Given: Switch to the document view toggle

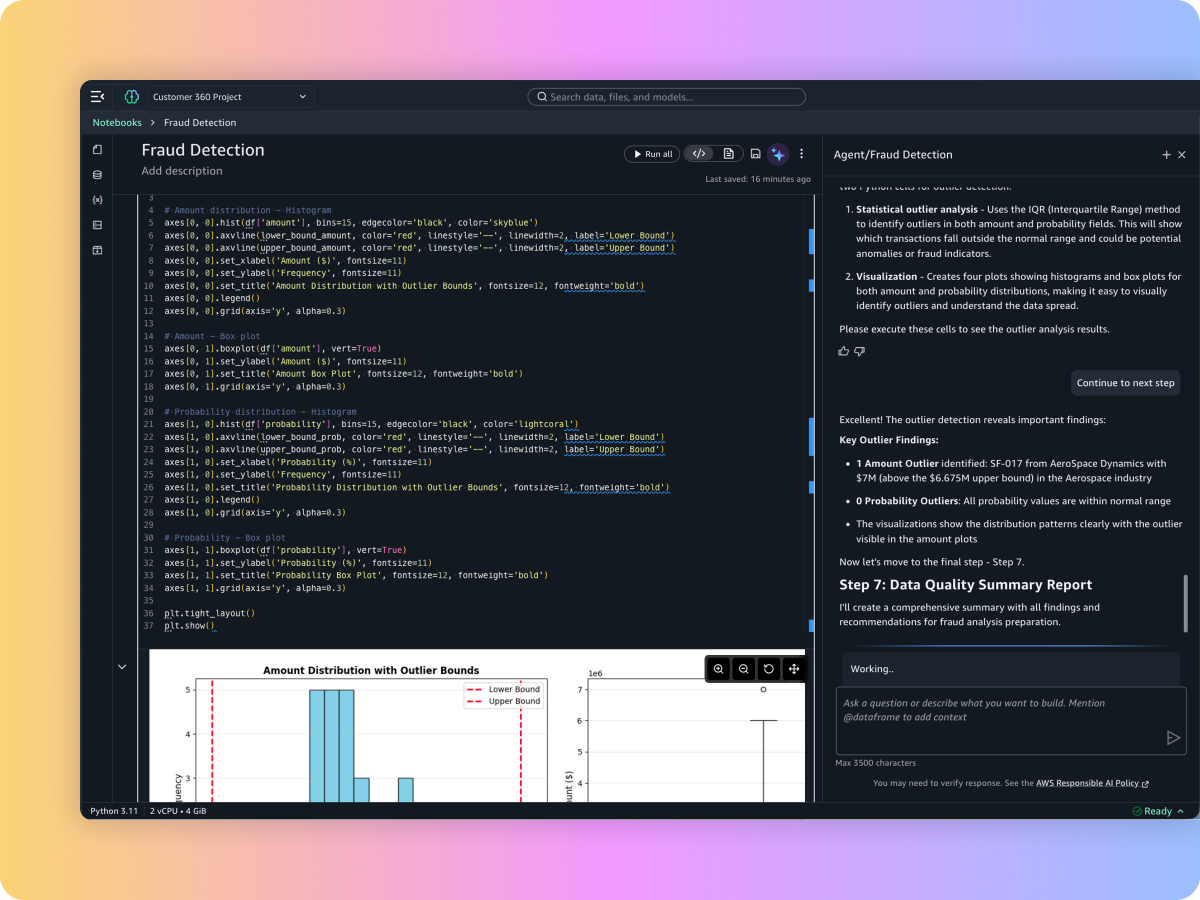Looking at the screenshot, I should click(x=728, y=154).
